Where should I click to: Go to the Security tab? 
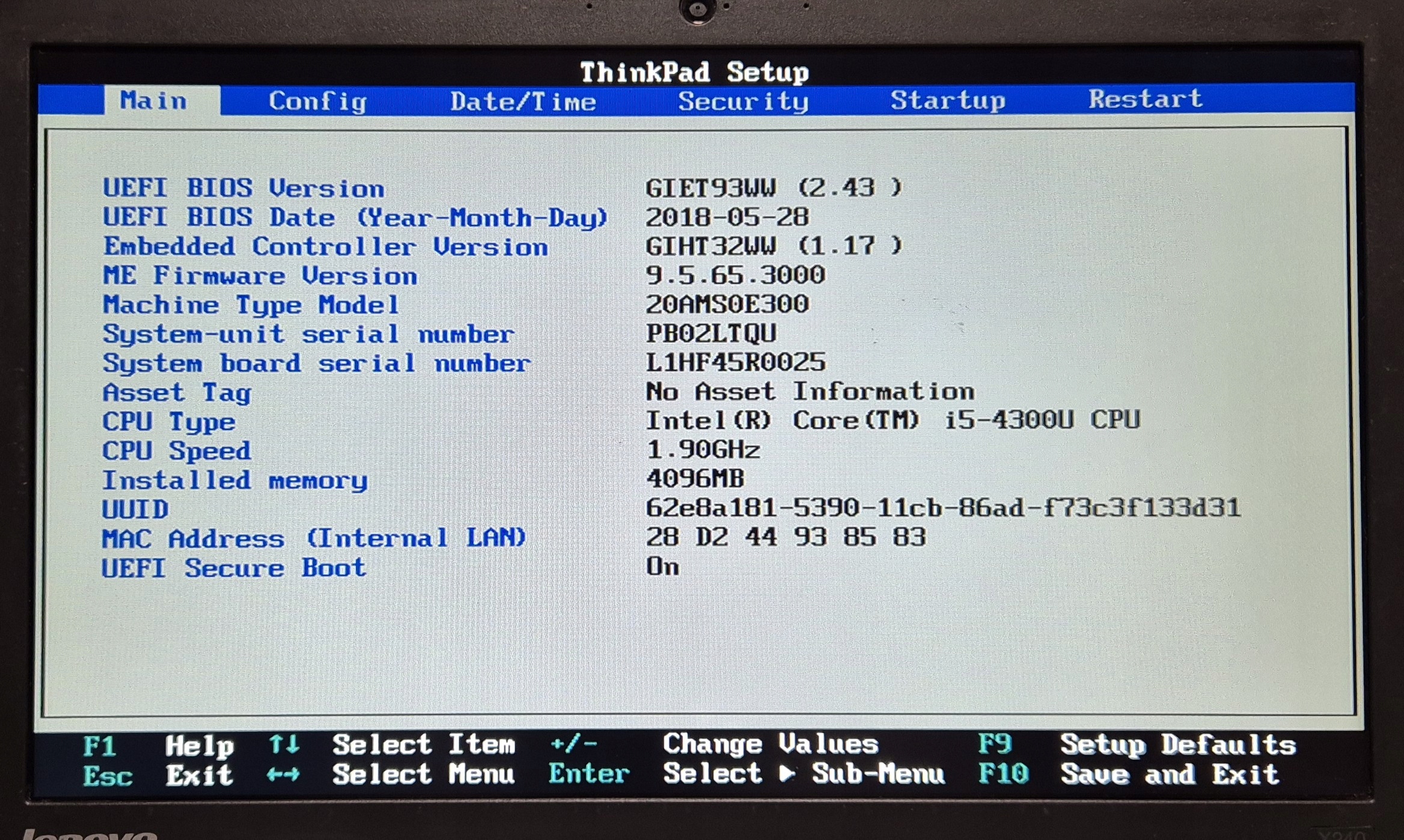[x=743, y=101]
